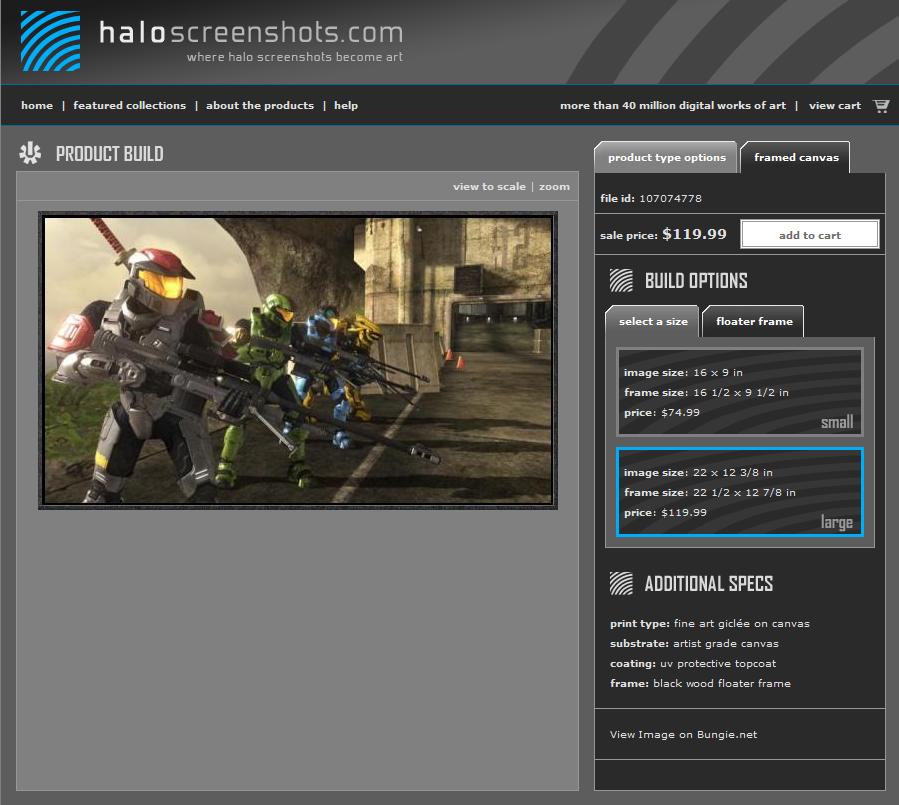This screenshot has width=899, height=805.
Task: Open the select a size tab
Action: pos(653,322)
